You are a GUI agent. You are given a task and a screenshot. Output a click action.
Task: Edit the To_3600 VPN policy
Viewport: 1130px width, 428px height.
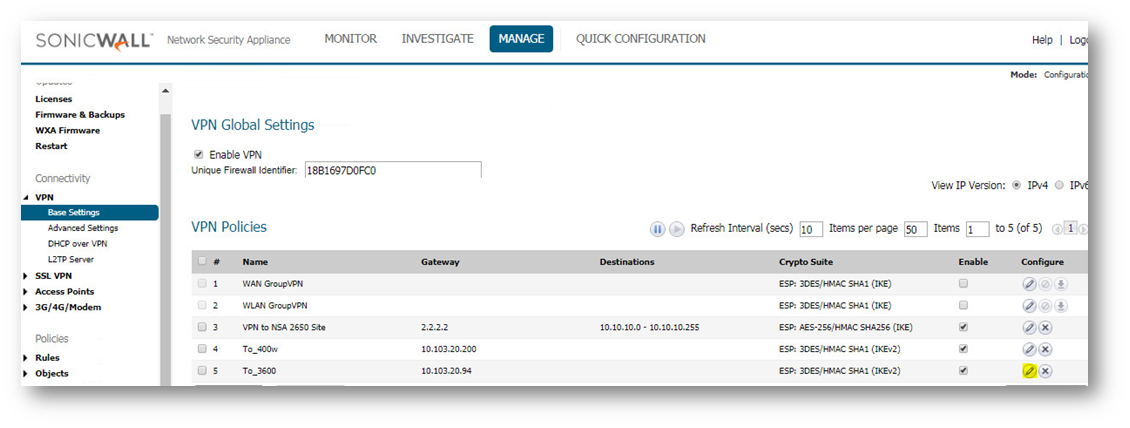coord(1029,371)
